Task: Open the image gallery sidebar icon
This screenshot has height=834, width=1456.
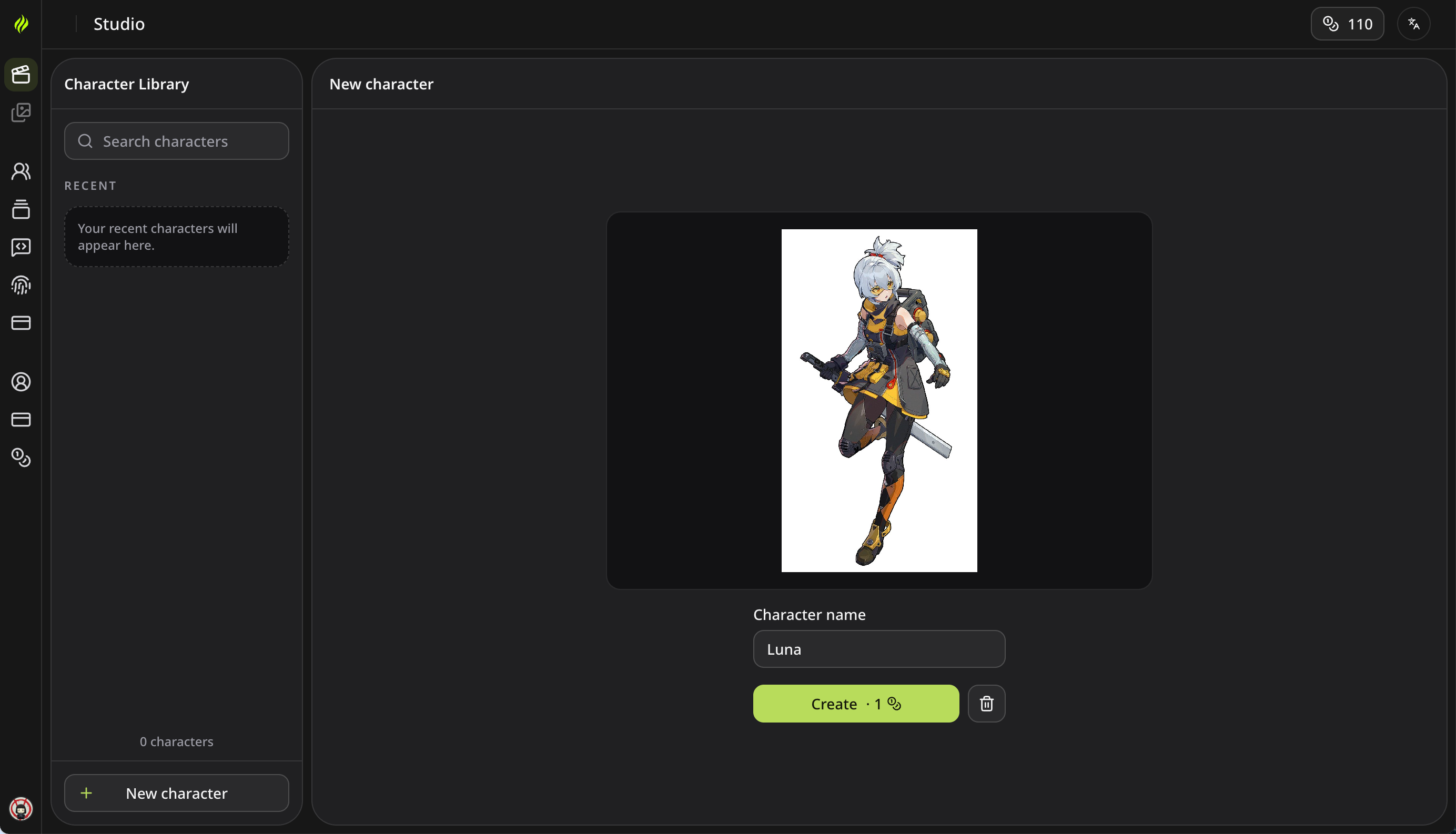Action: pyautogui.click(x=21, y=113)
